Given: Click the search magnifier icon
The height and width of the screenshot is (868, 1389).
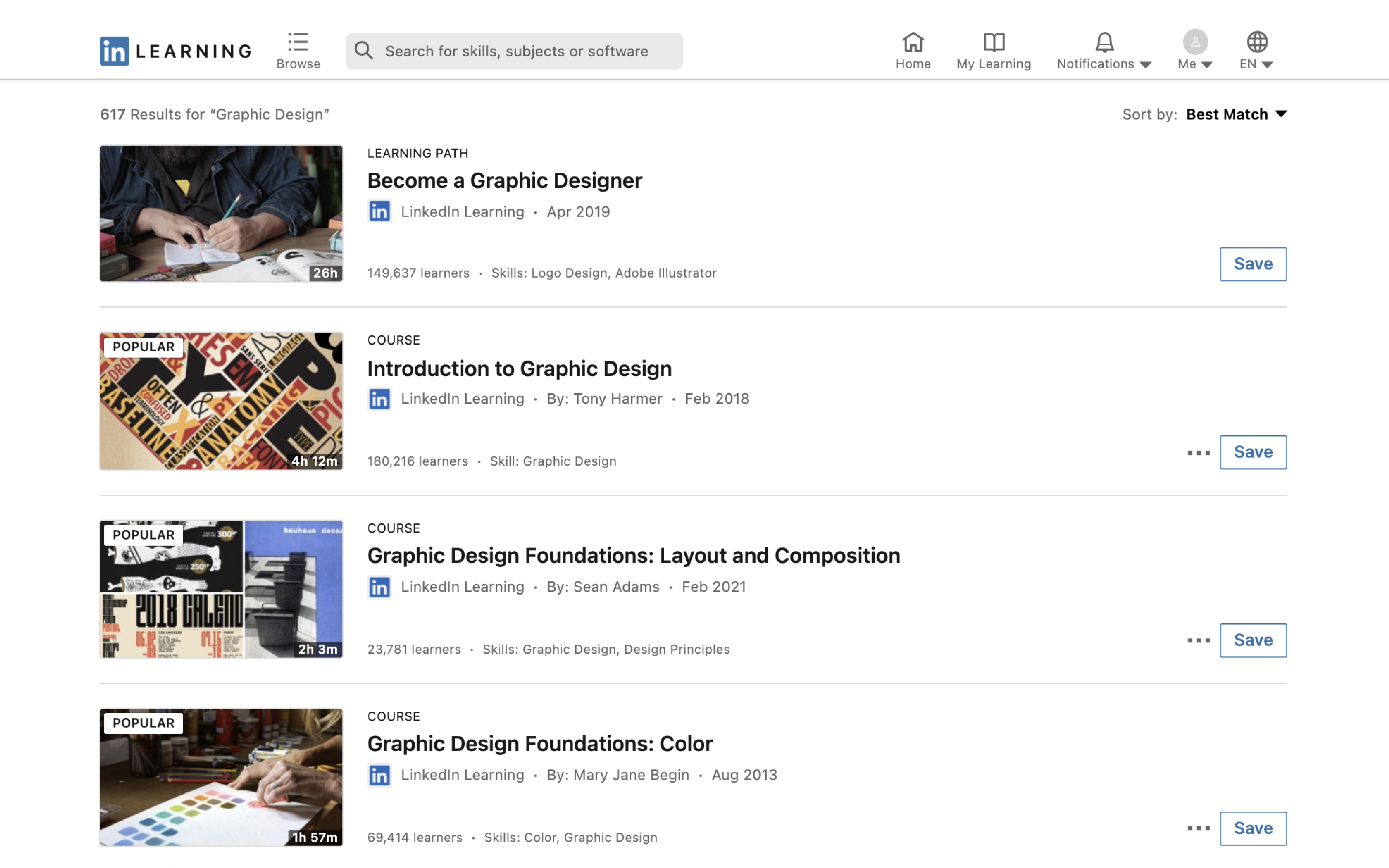Looking at the screenshot, I should (x=364, y=50).
